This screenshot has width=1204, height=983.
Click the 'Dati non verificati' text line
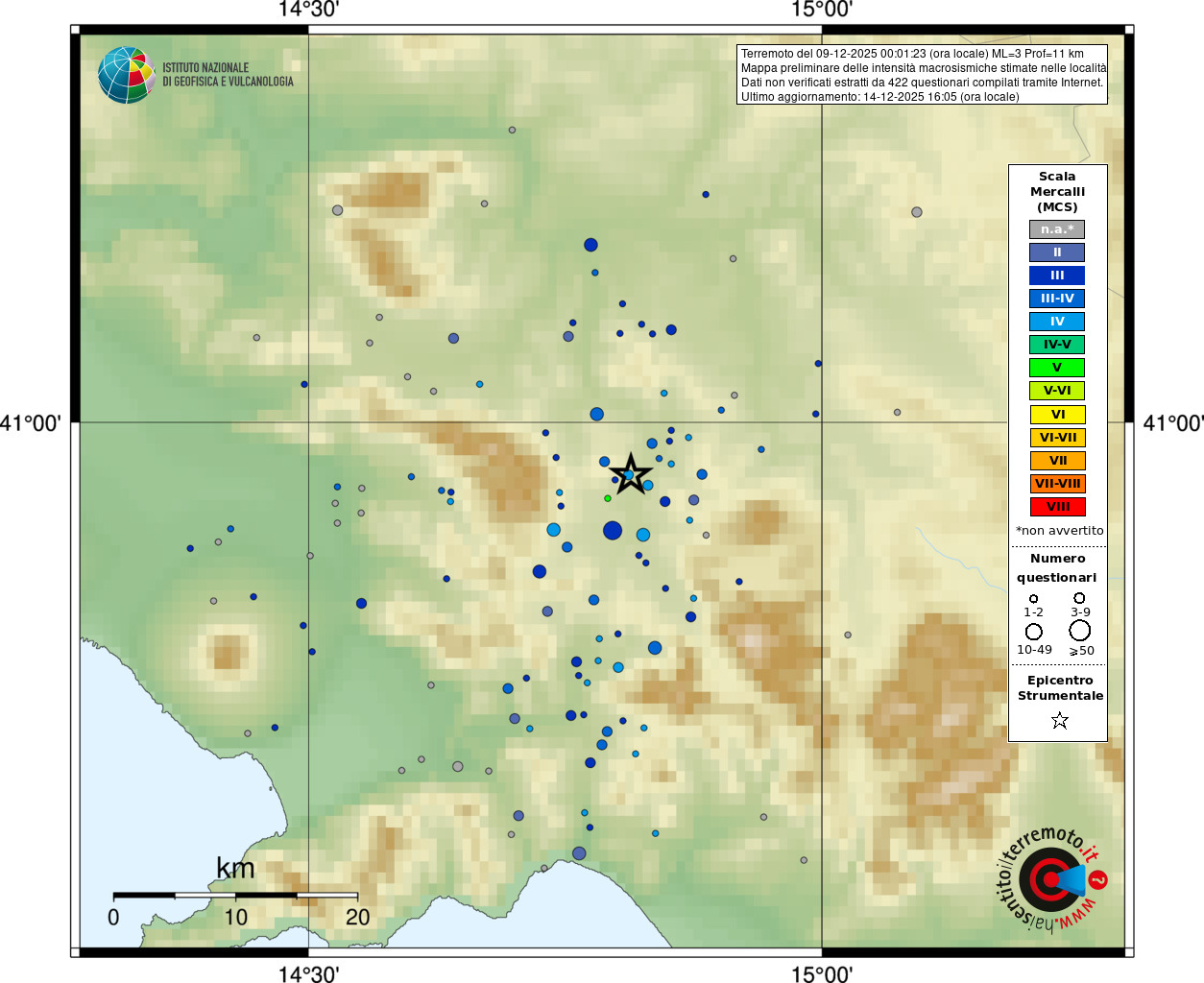coord(922,83)
